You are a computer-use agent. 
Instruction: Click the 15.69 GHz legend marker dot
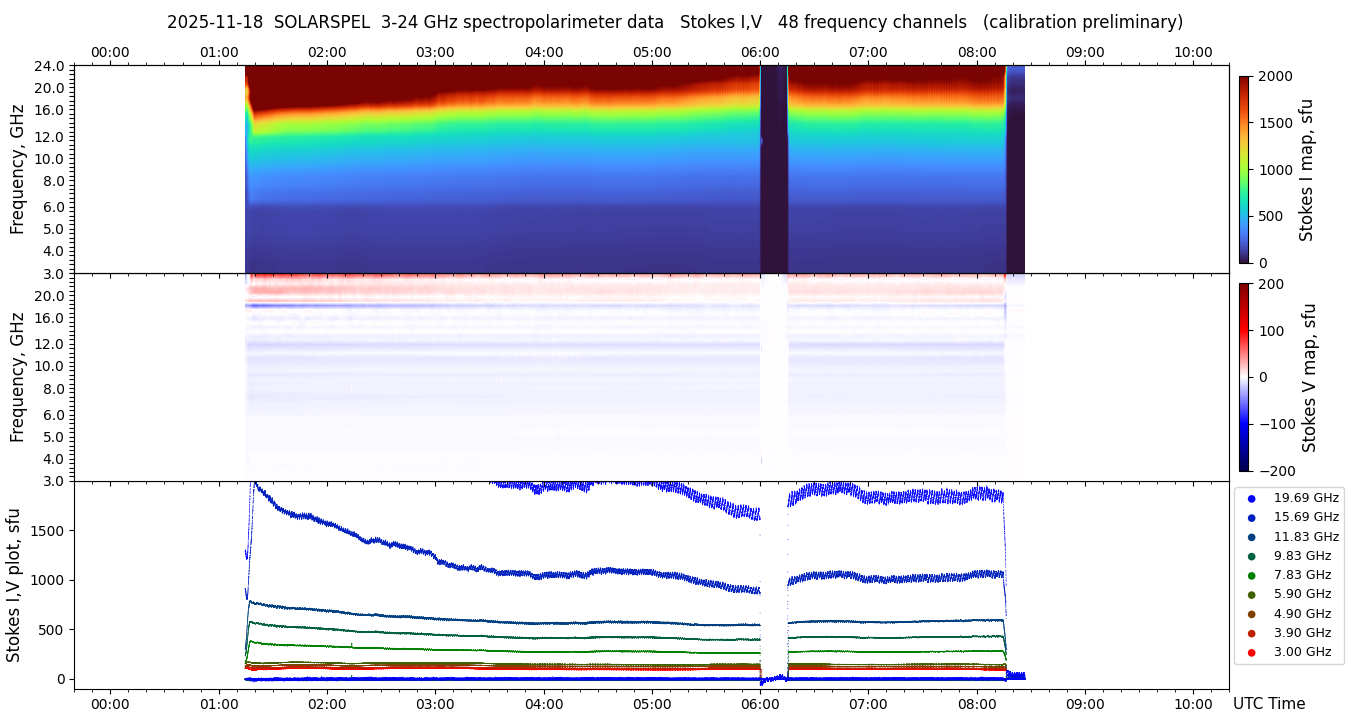click(1251, 517)
